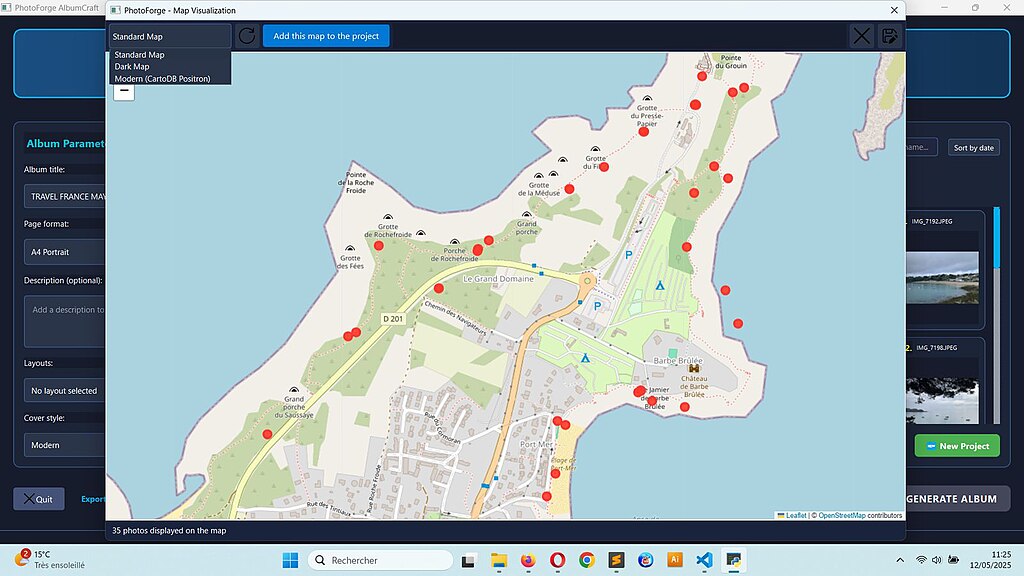Open Visual Studio Code from the taskbar
The image size is (1024, 576).
[704, 560]
